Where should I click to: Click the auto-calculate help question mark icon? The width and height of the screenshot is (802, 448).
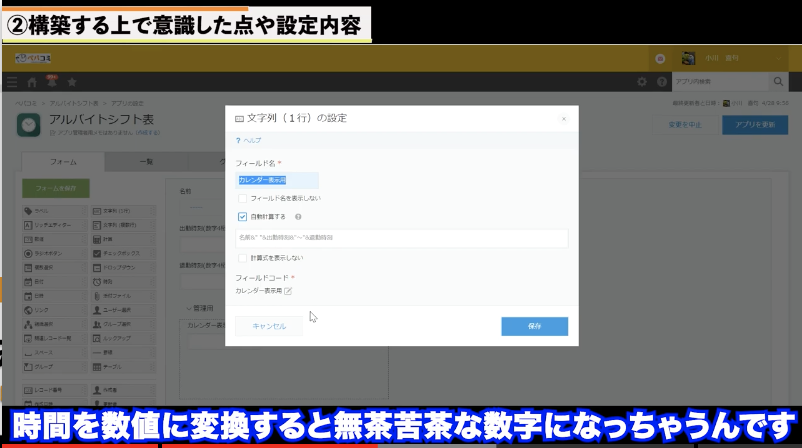(298, 215)
